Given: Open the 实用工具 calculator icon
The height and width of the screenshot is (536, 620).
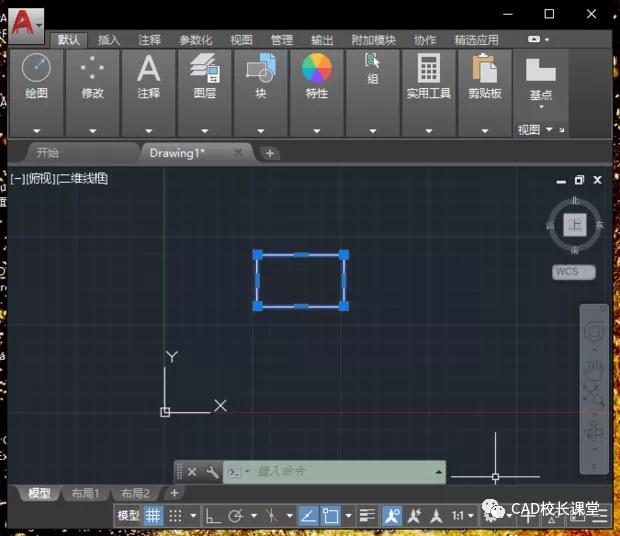Looking at the screenshot, I should pyautogui.click(x=429, y=69).
